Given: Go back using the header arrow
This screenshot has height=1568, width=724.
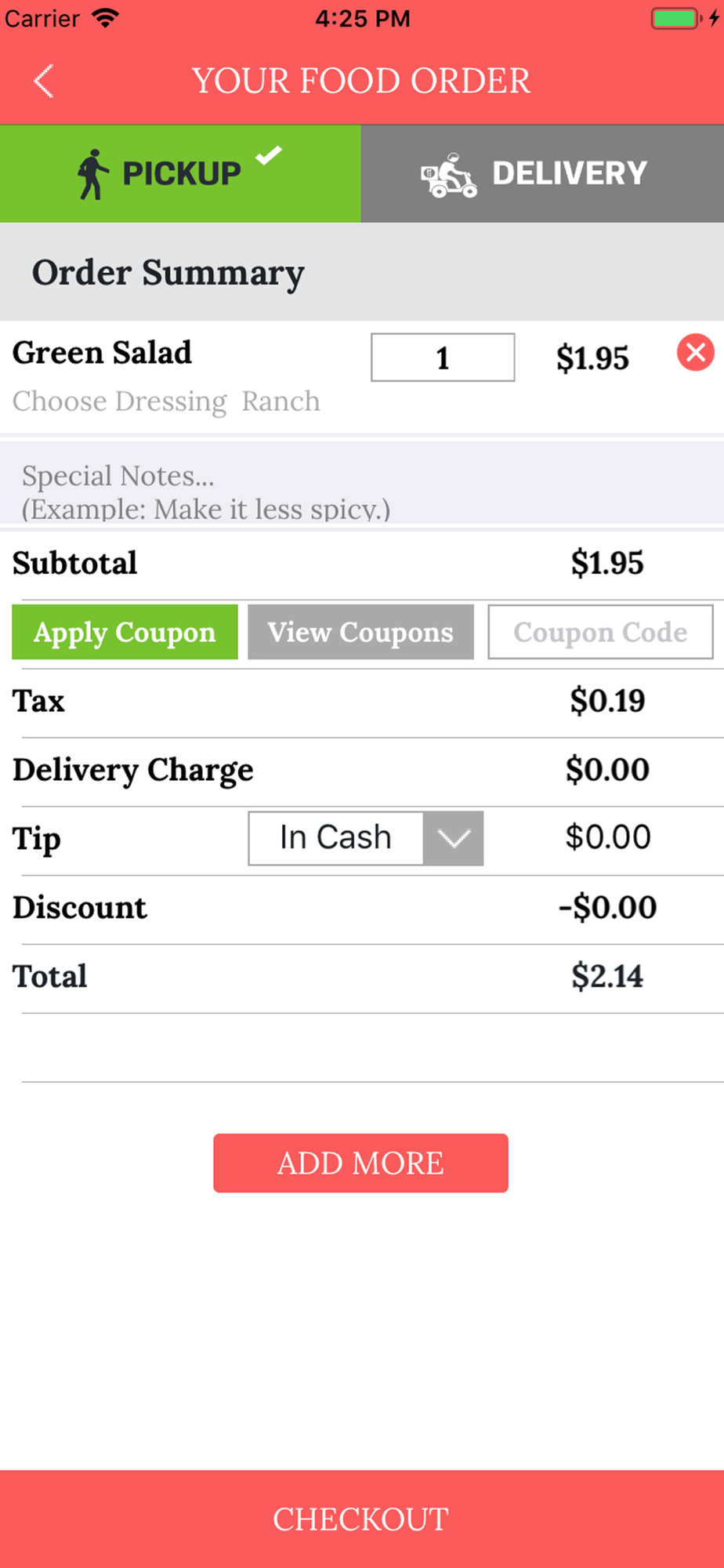Looking at the screenshot, I should coord(44,81).
